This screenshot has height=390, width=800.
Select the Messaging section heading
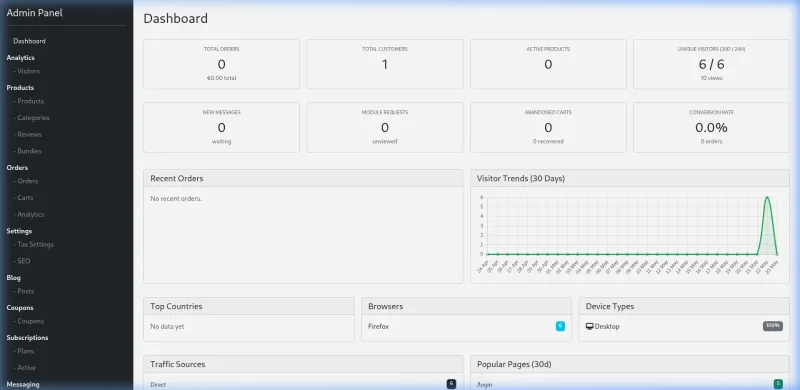[23, 384]
